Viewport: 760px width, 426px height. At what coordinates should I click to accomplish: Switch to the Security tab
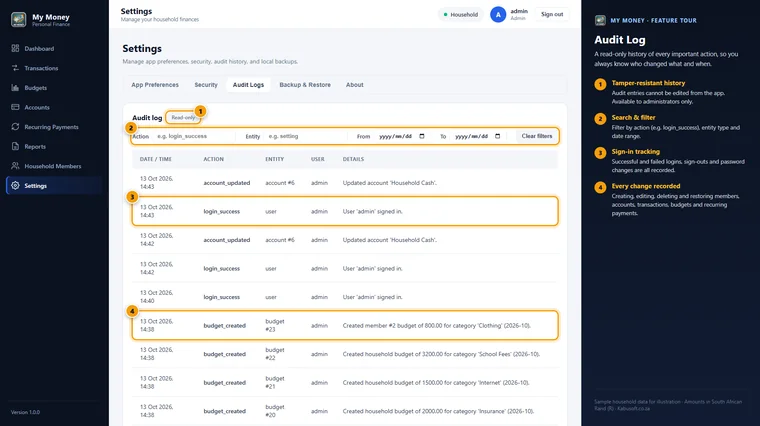click(x=206, y=85)
